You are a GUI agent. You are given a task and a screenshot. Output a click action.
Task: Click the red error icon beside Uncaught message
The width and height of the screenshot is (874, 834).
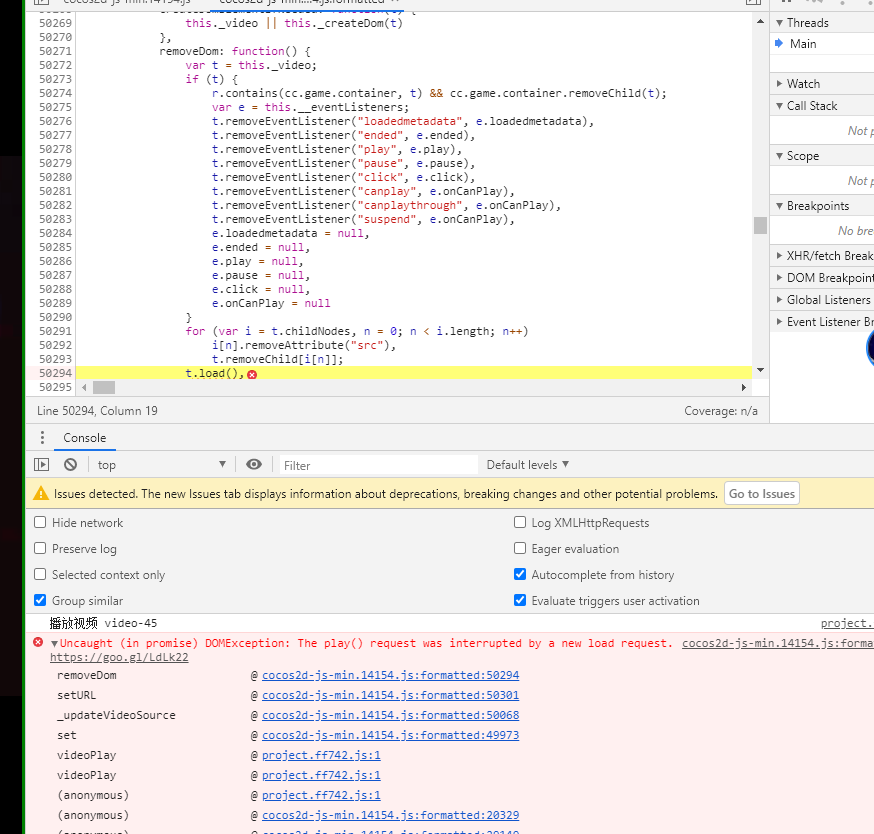[38, 642]
